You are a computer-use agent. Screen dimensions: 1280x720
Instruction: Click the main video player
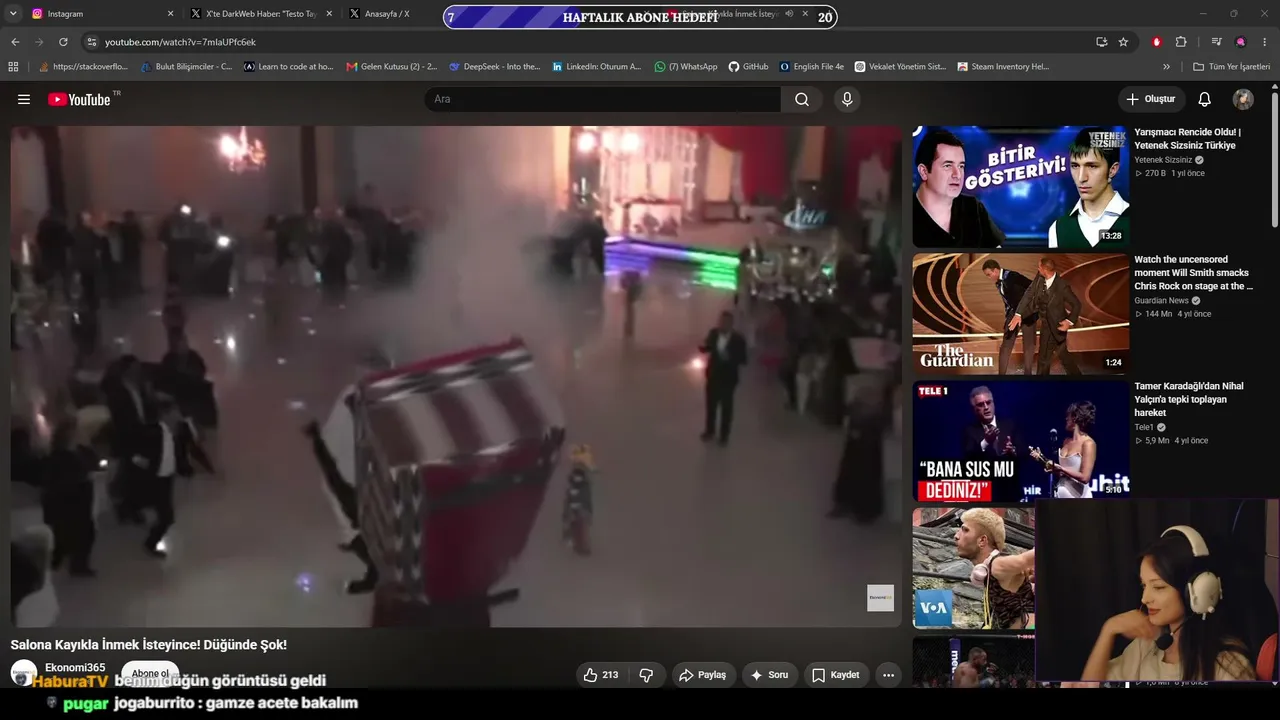pos(456,376)
